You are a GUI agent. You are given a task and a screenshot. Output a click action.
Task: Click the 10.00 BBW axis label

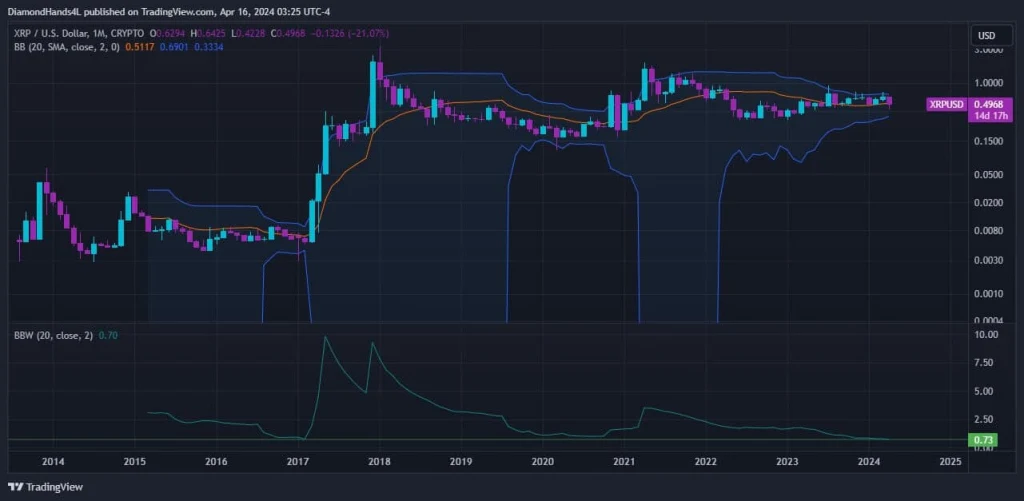pos(986,334)
